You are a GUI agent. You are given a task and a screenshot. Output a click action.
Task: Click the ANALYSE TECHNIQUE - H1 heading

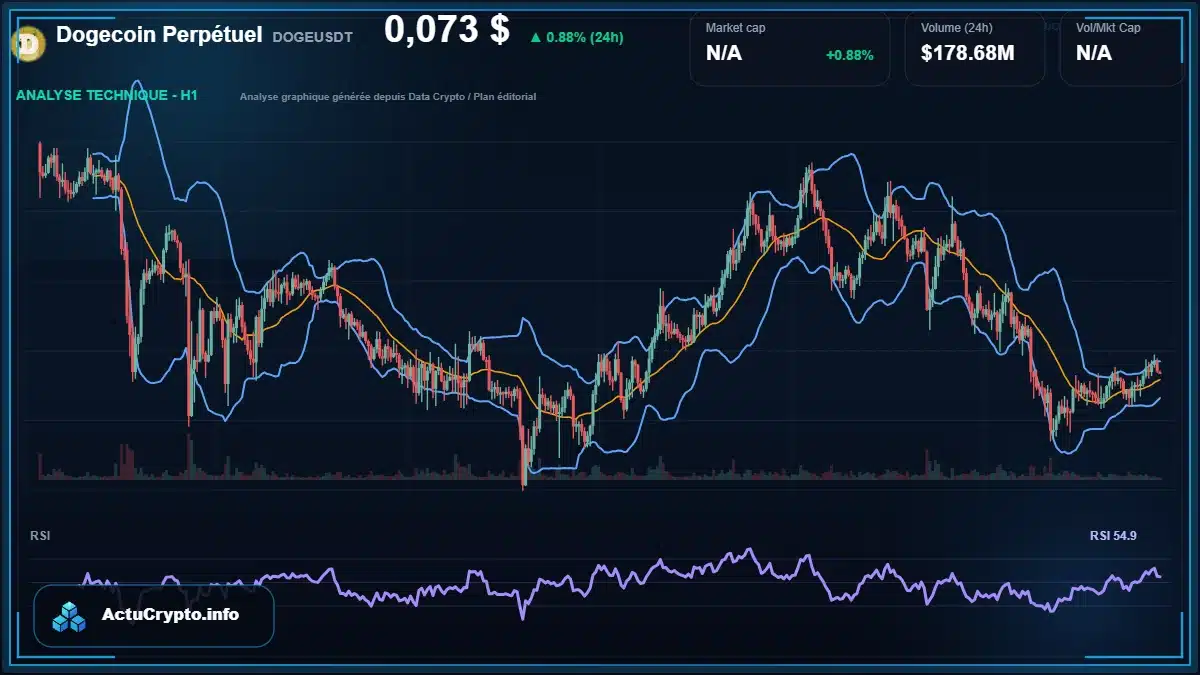click(107, 96)
